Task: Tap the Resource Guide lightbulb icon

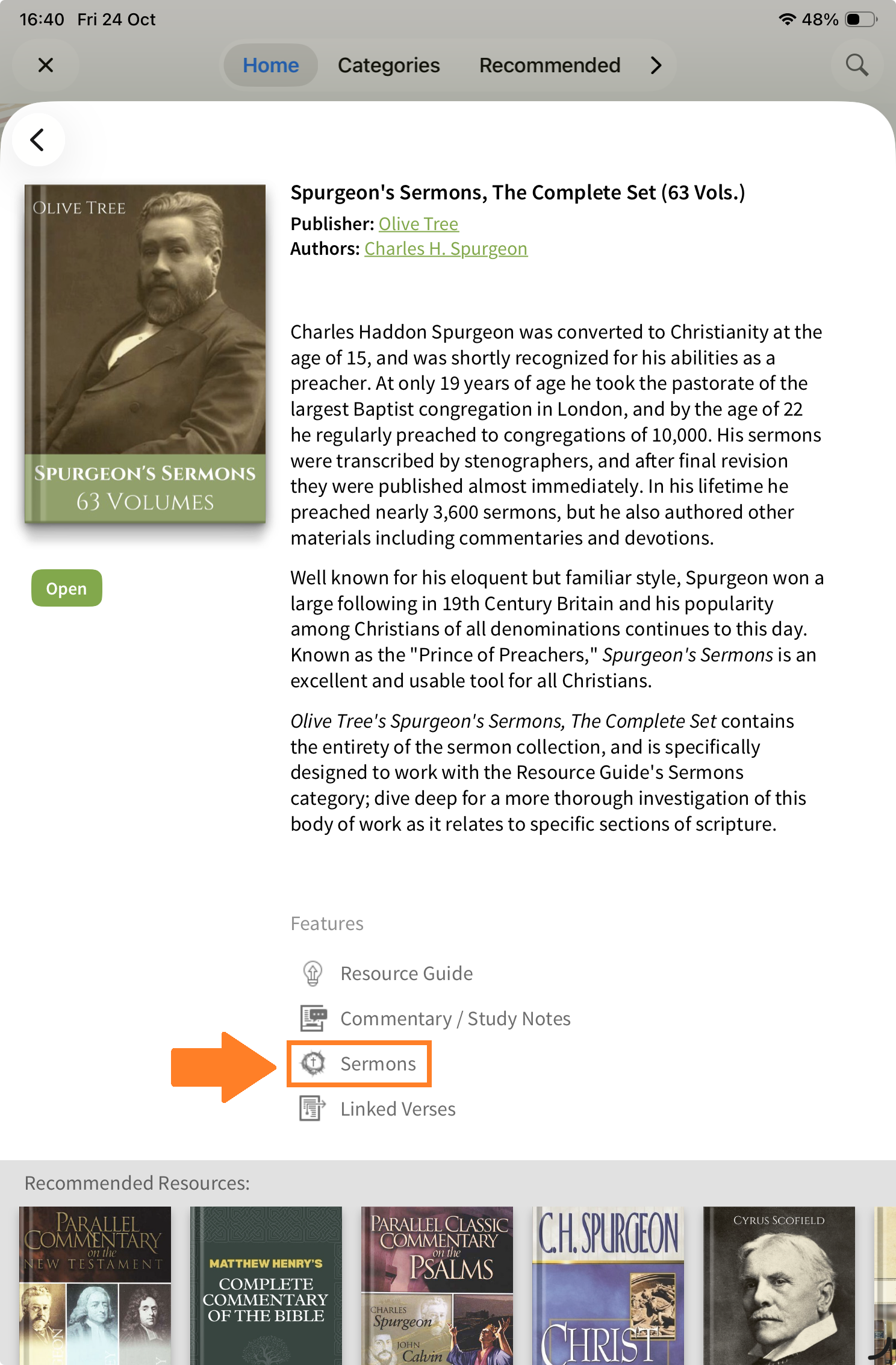Action: coord(313,973)
